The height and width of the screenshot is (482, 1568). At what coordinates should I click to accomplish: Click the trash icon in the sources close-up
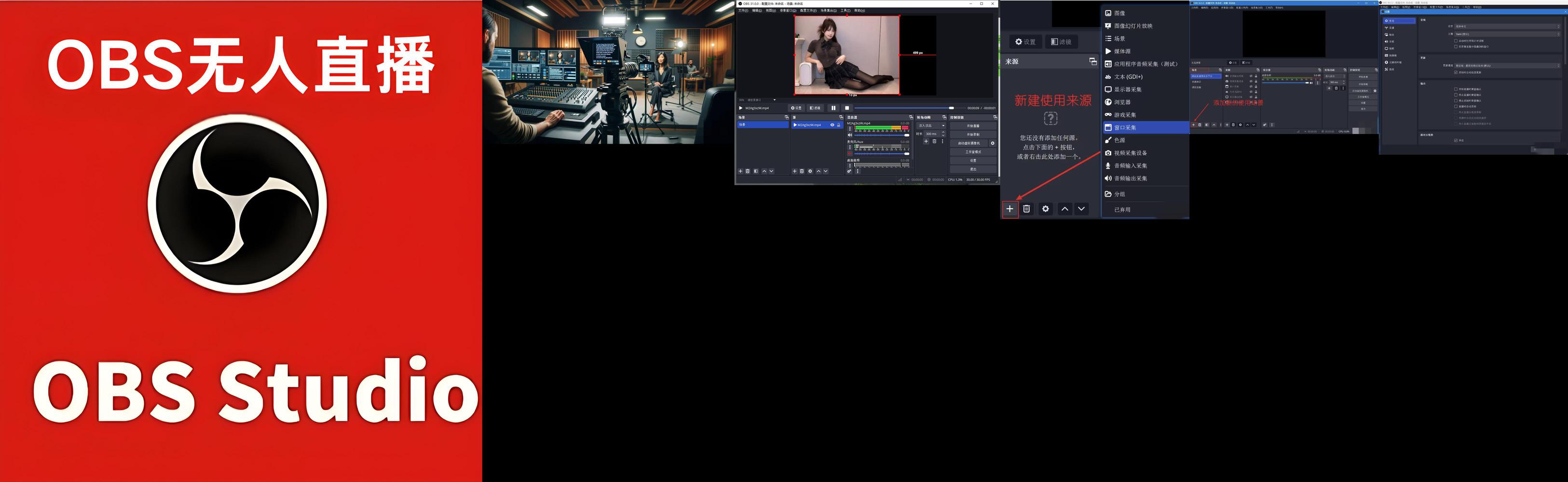pos(1026,209)
